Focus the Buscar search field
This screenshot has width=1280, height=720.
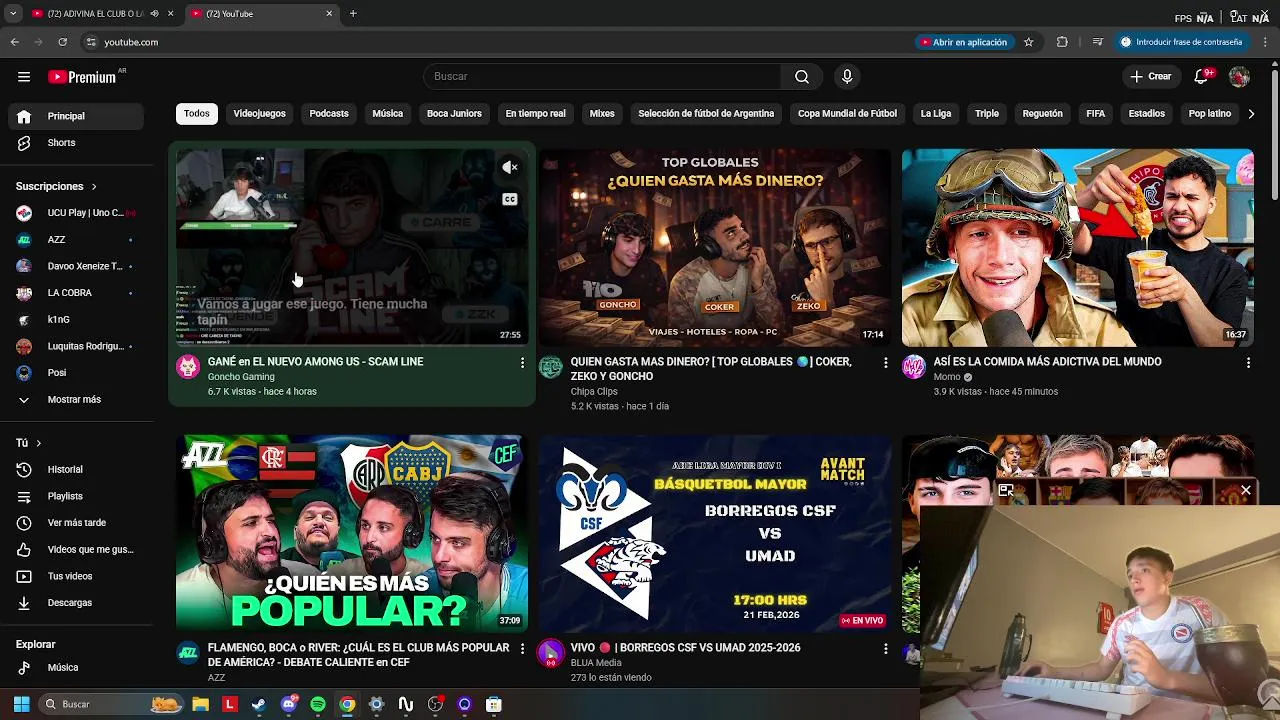(602, 77)
